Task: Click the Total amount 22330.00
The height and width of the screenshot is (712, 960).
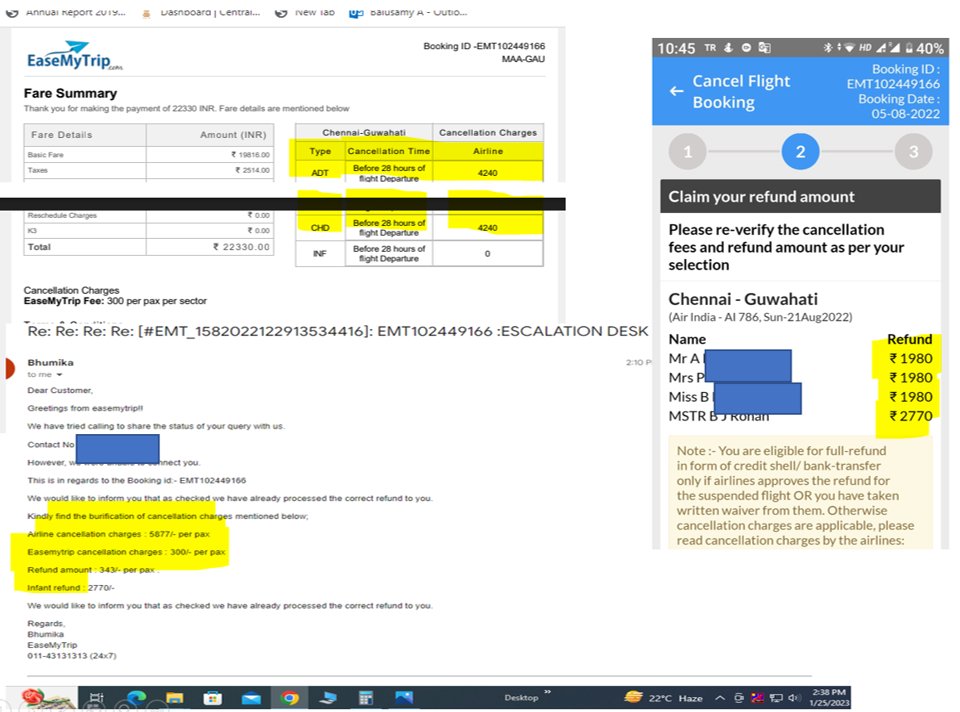Action: [x=241, y=247]
